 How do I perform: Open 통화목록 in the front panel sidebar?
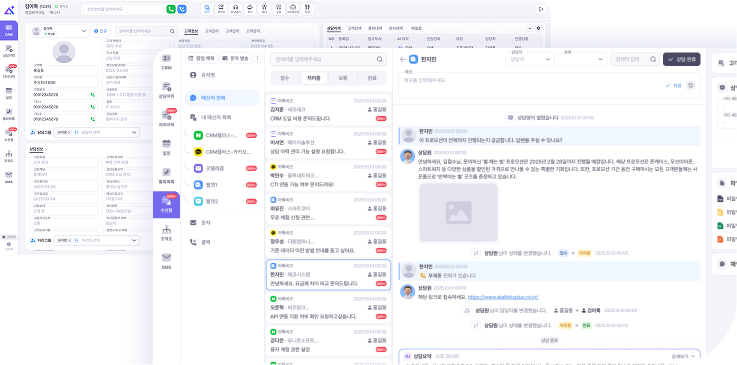[x=166, y=175]
